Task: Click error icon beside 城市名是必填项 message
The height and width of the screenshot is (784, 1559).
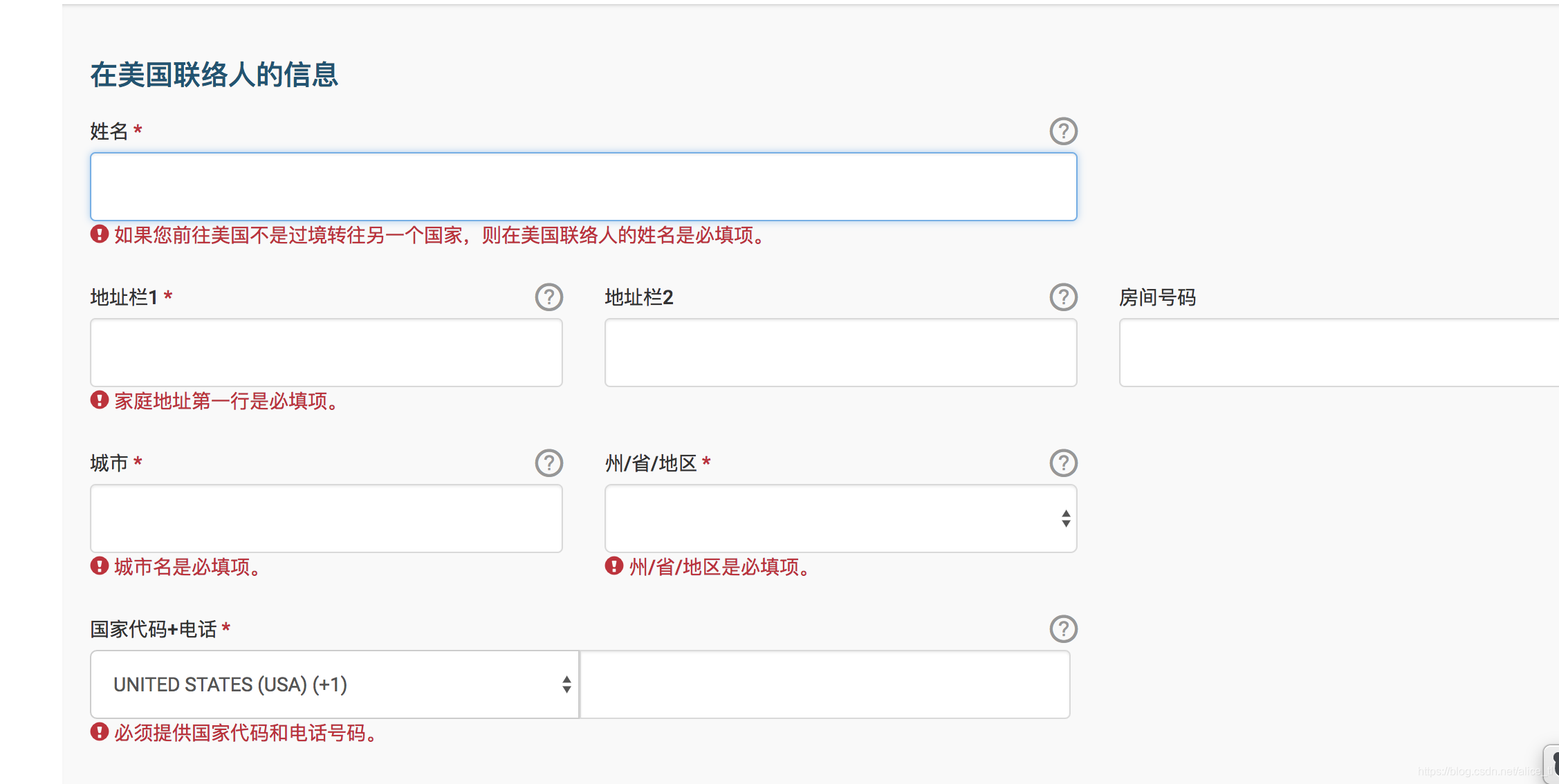Action: tap(100, 566)
